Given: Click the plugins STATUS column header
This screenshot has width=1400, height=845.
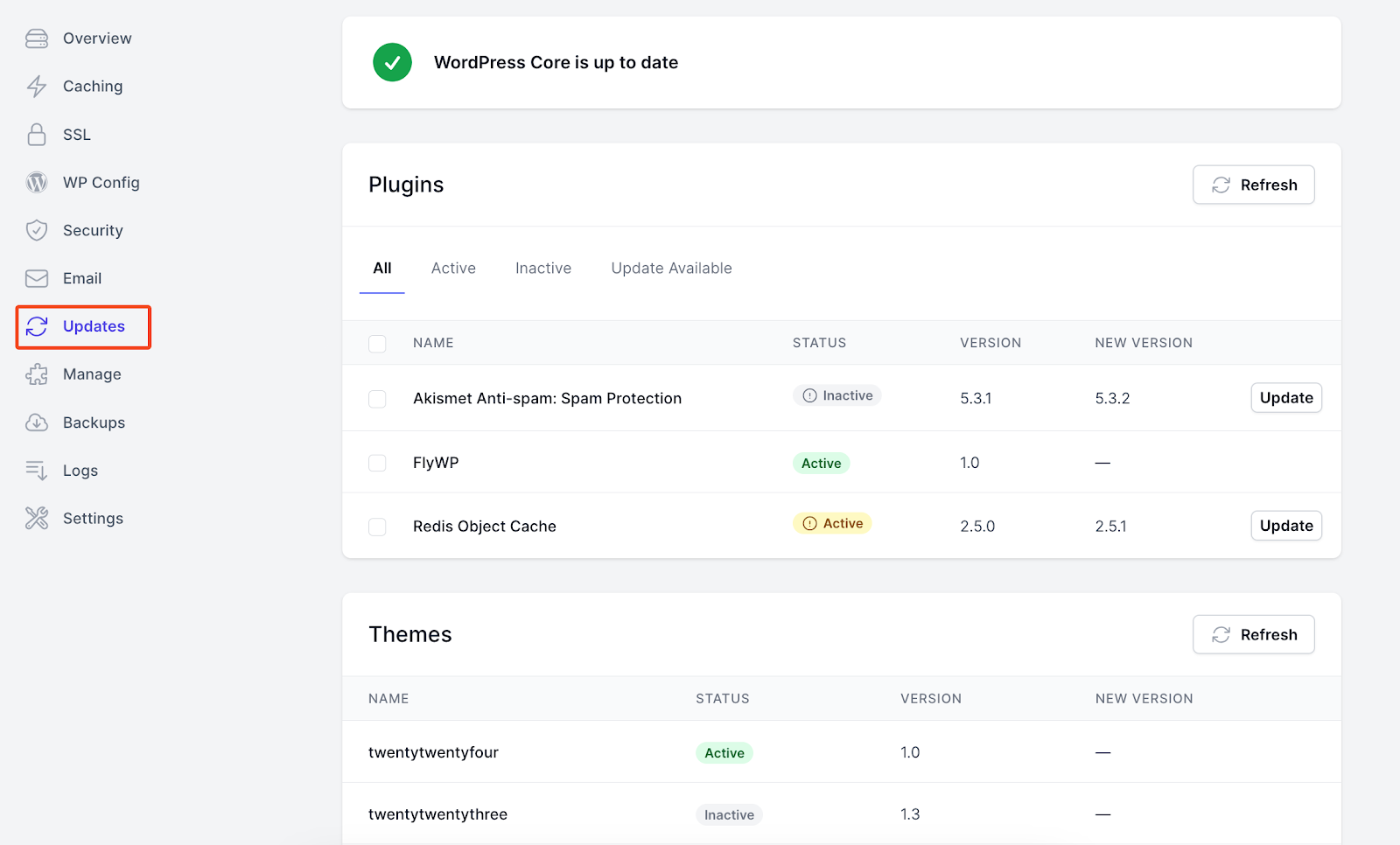Looking at the screenshot, I should (819, 343).
